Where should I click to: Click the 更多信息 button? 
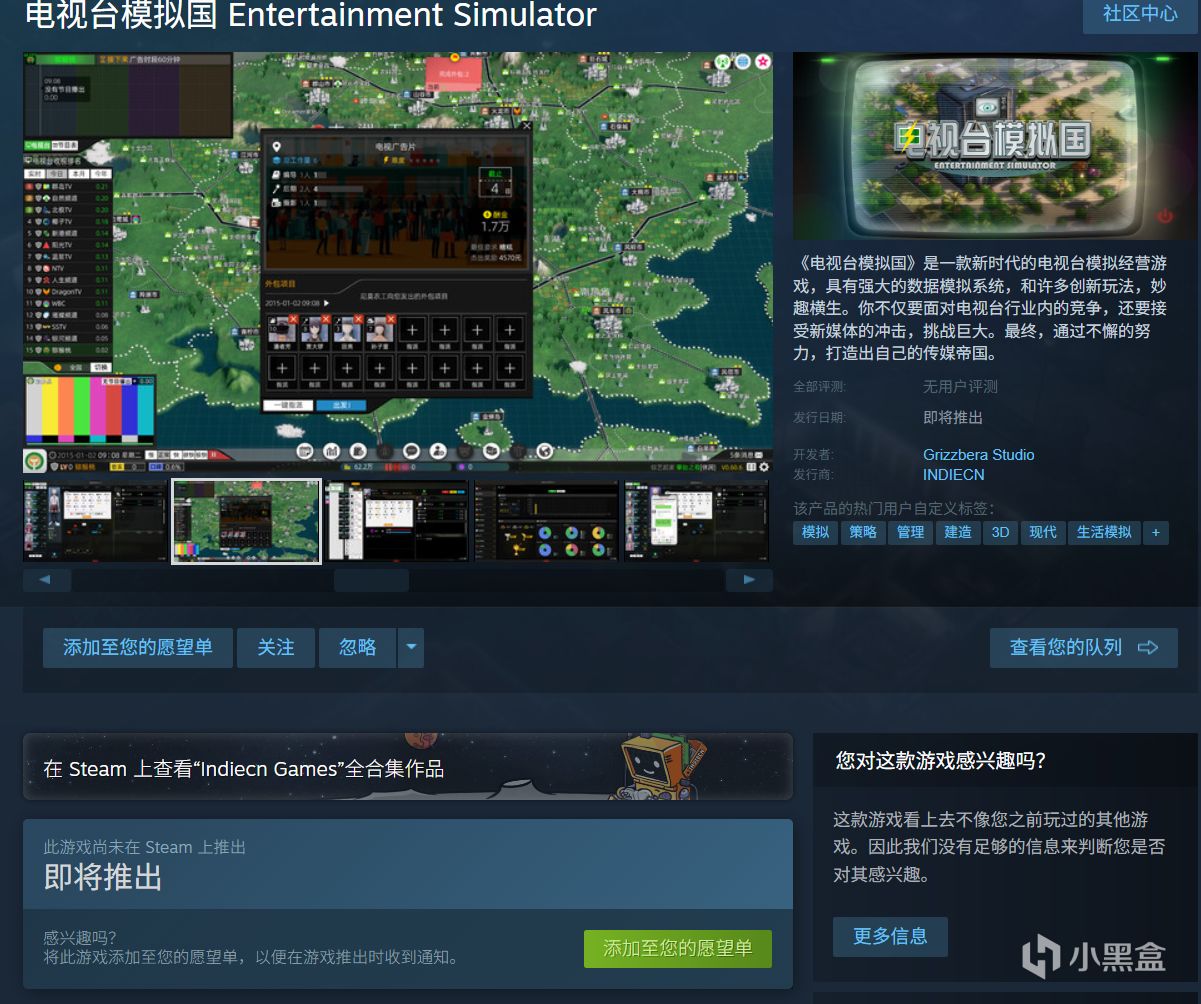tap(890, 937)
